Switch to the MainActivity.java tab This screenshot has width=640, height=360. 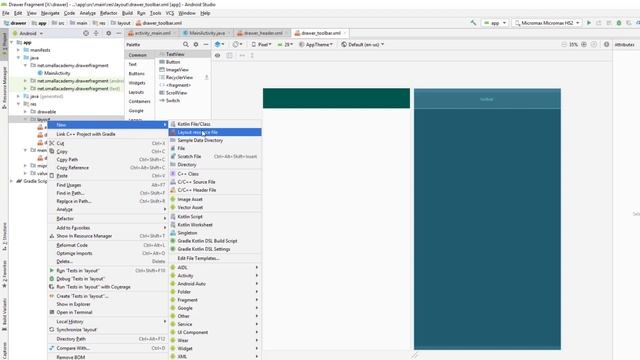(207, 33)
